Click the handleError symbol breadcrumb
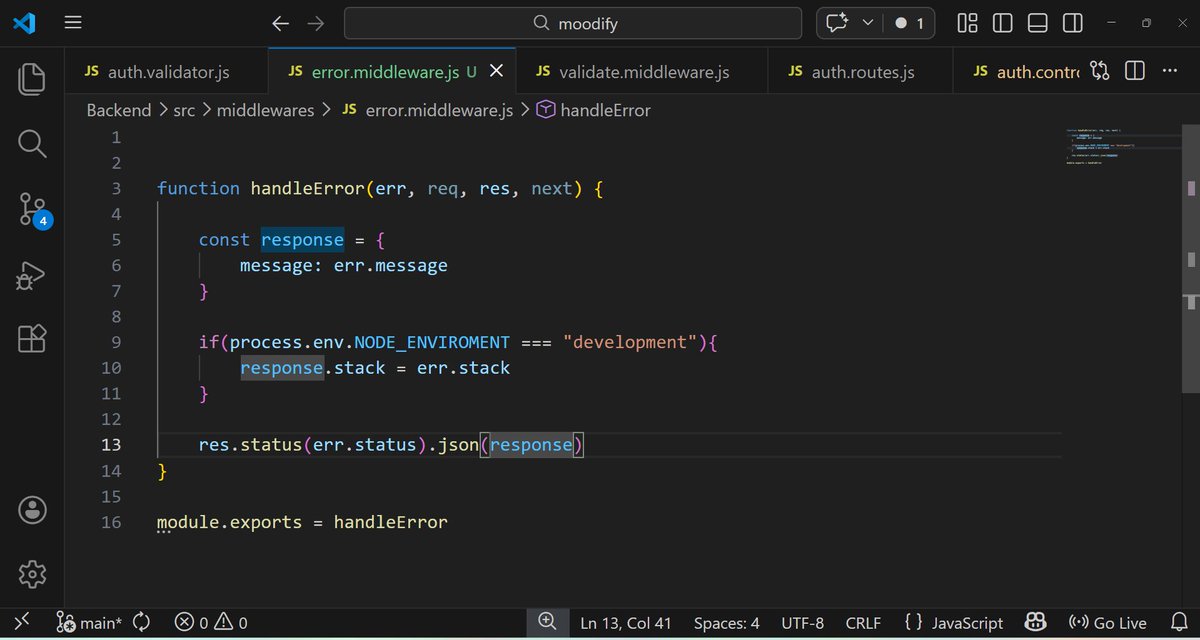The width and height of the screenshot is (1200, 640). [593, 110]
